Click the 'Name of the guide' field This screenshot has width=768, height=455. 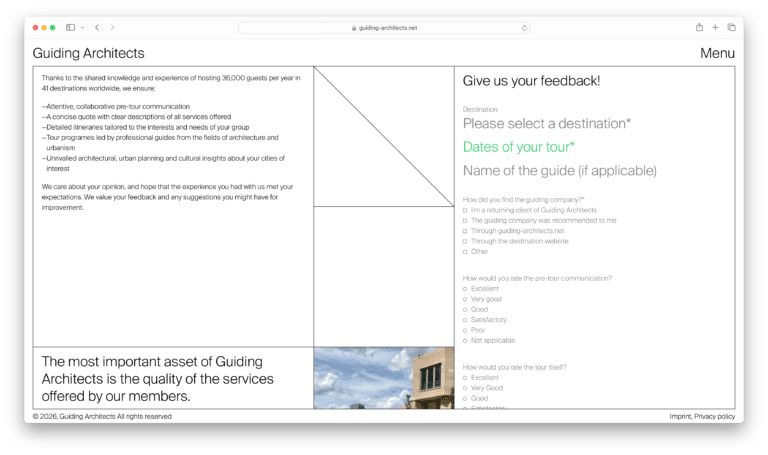[559, 171]
